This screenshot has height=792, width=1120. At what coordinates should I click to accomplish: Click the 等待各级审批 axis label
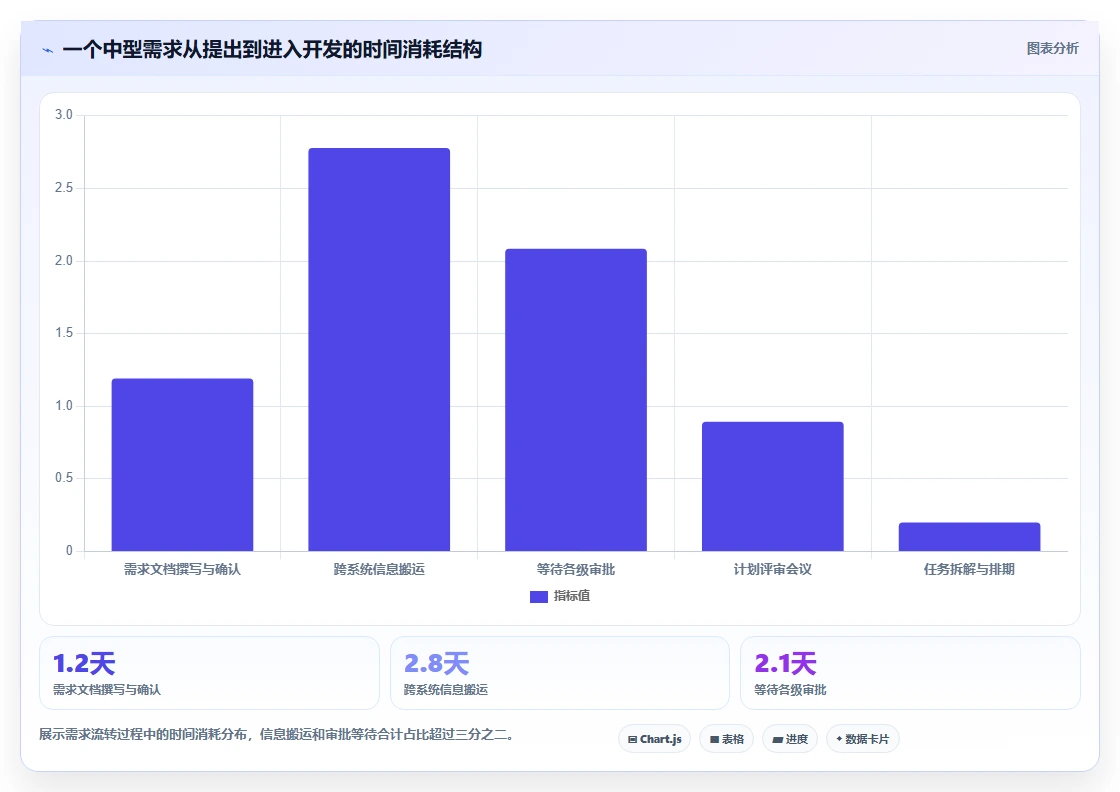[x=576, y=569]
